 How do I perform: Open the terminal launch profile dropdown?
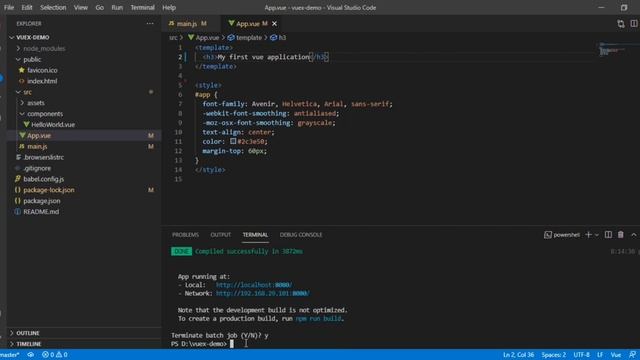[x=597, y=235]
